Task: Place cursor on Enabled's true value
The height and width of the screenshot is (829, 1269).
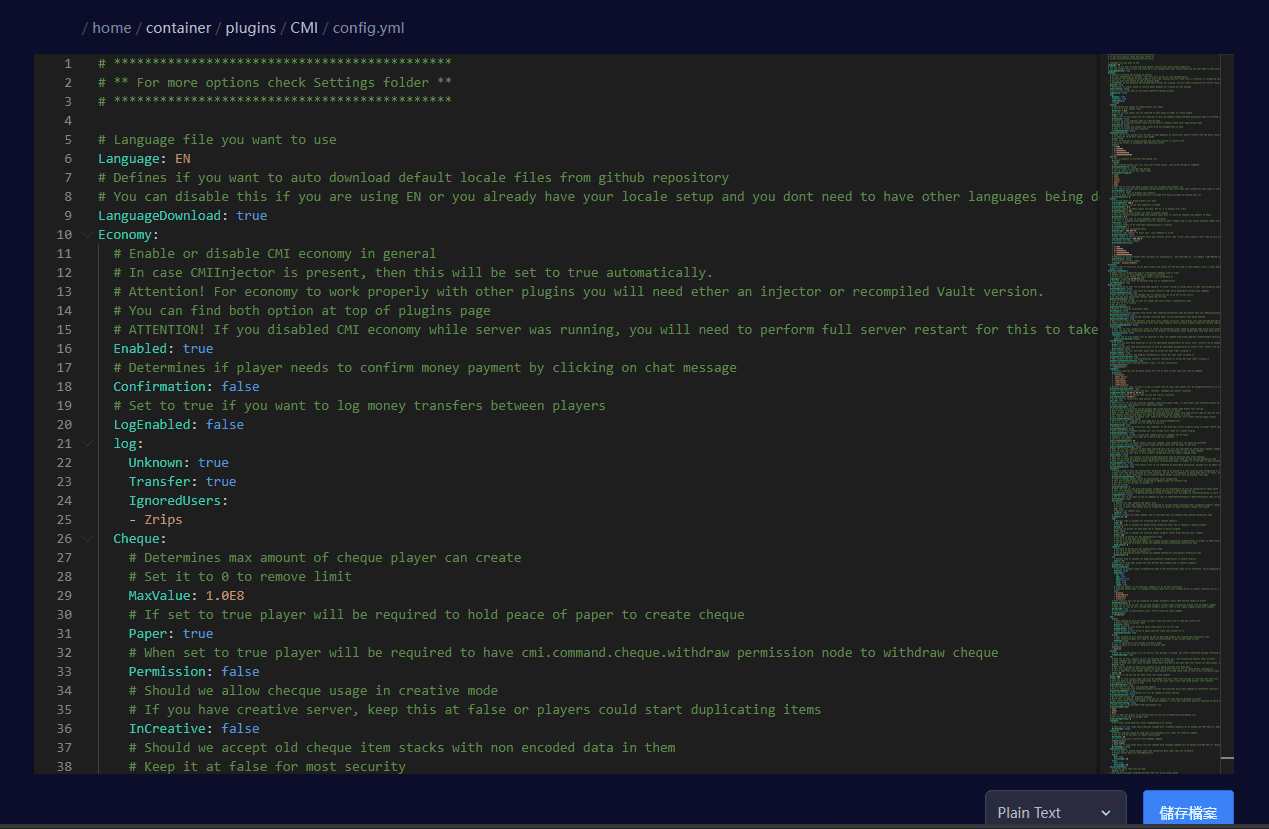Action: [x=198, y=349]
